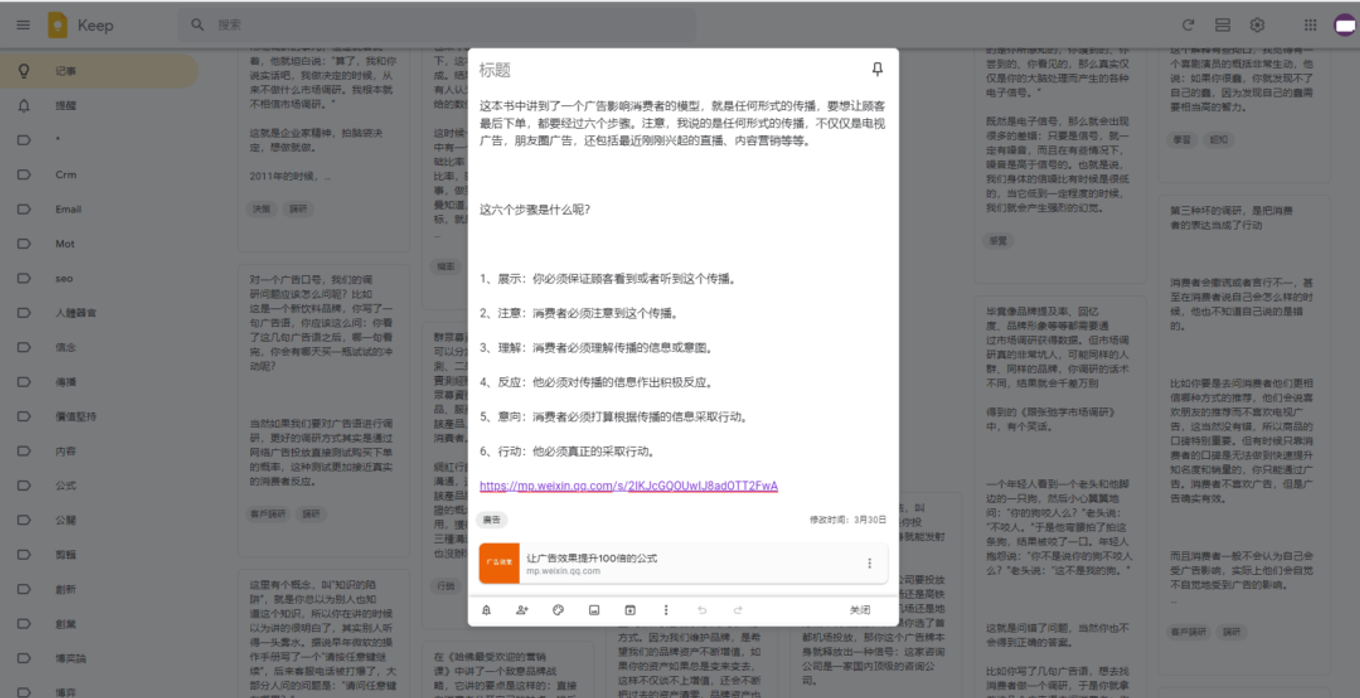
Task: Click the 客戶調研 tag on the left note
Action: (x=269, y=513)
